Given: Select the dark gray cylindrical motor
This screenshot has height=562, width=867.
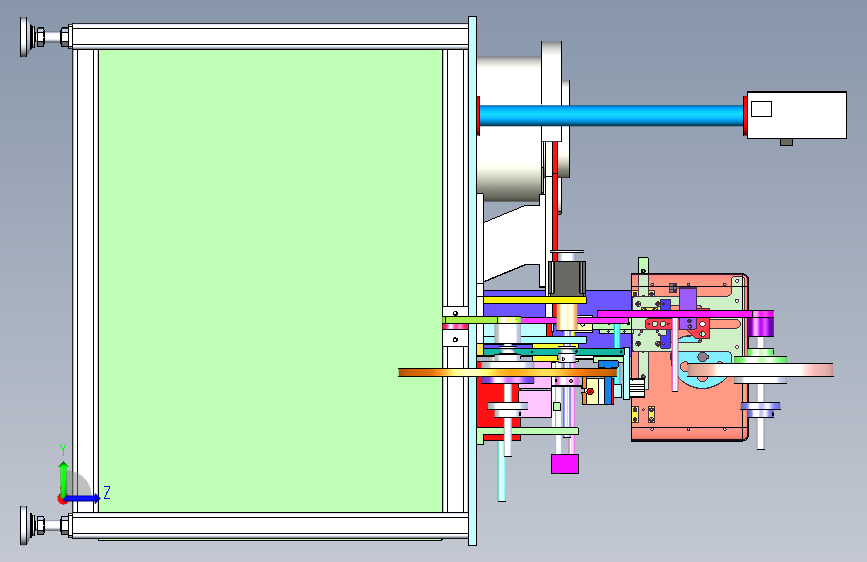Looking at the screenshot, I should tap(566, 278).
